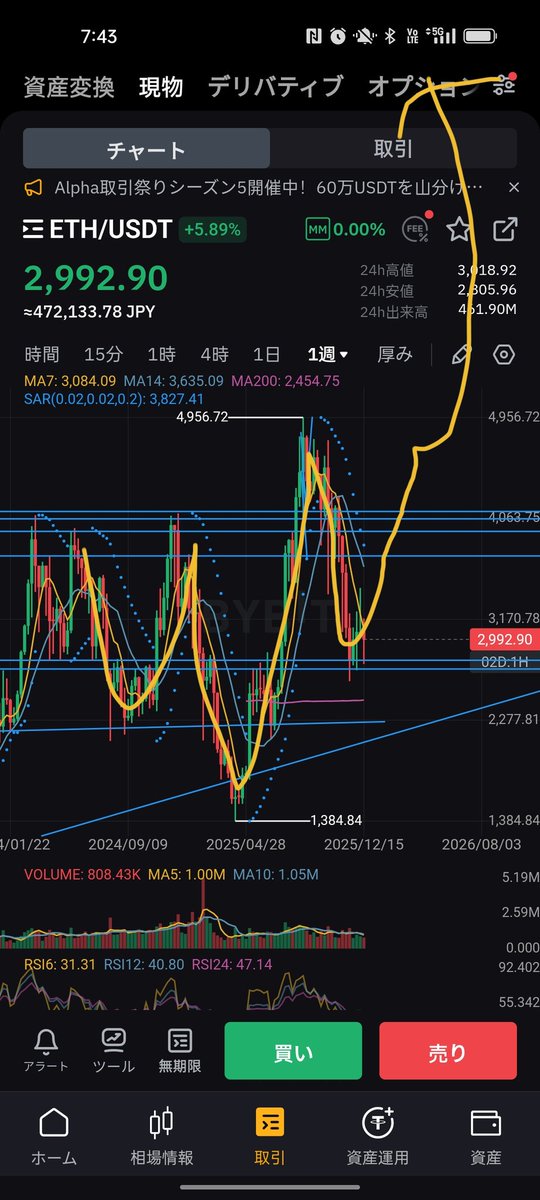Open the Depth (厚み) view
540x1200 pixels.
point(394,354)
